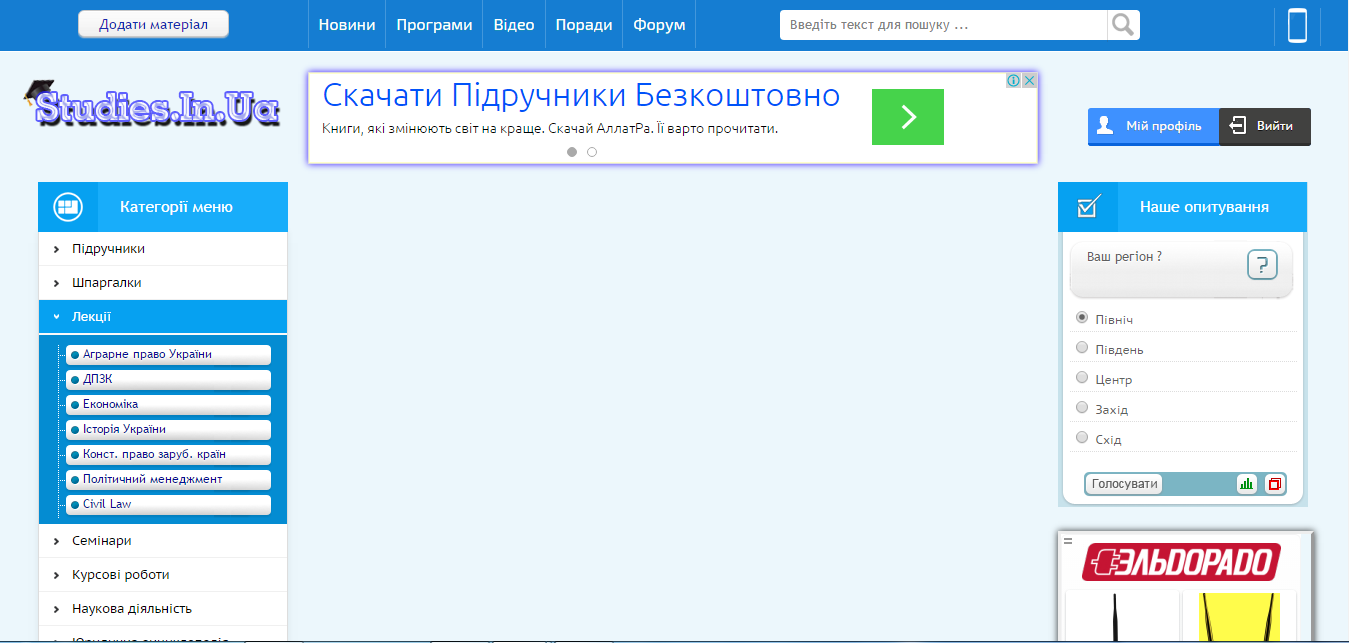Viewport: 1349px width, 643px height.
Task: Select the Схід radio button
Action: click(1082, 438)
